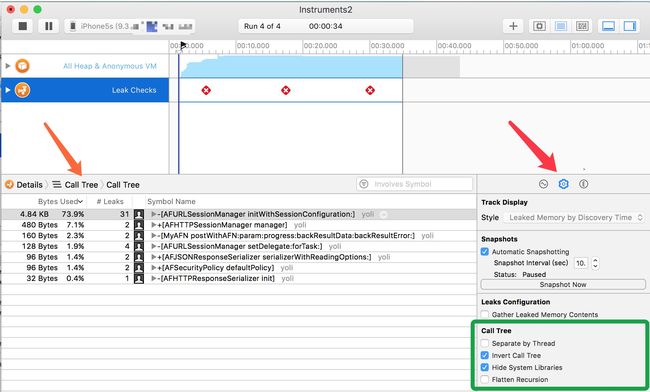The width and height of the screenshot is (650, 392).
Task: Select the second leak marker on the timeline
Action: click(286, 90)
